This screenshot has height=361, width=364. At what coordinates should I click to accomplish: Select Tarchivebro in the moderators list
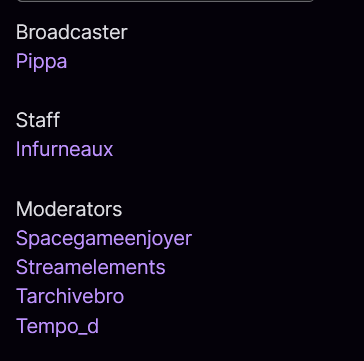click(70, 296)
